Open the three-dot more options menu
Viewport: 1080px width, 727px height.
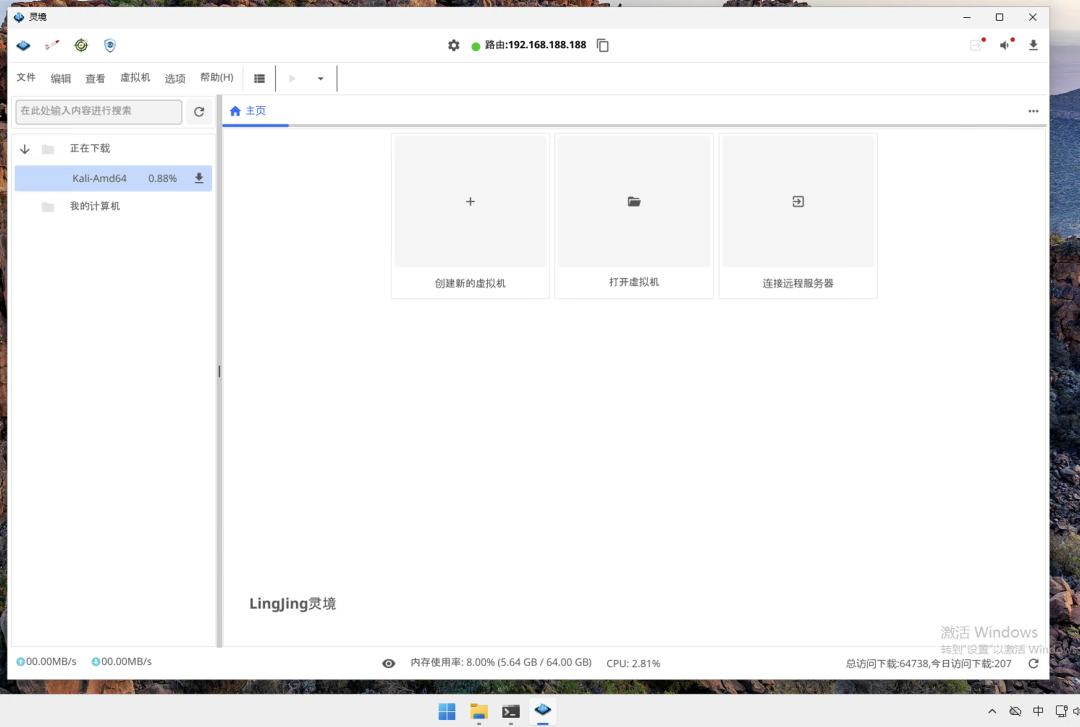[1033, 111]
